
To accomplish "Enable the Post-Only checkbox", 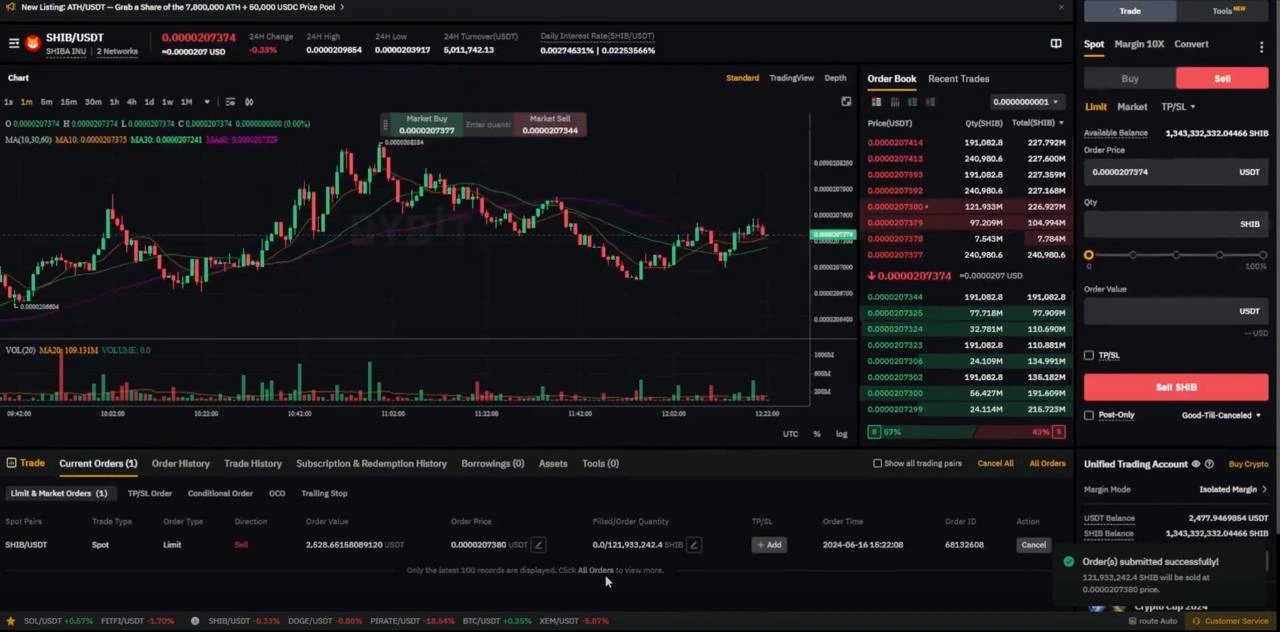I will coord(1089,415).
